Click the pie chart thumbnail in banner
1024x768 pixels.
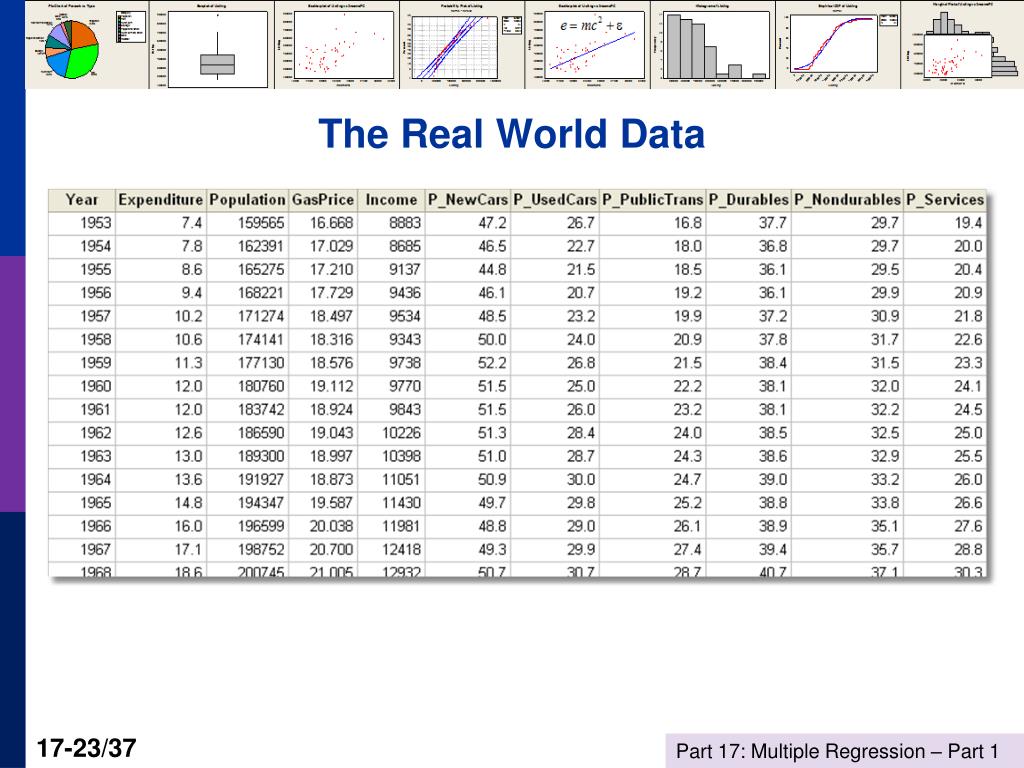tap(87, 44)
